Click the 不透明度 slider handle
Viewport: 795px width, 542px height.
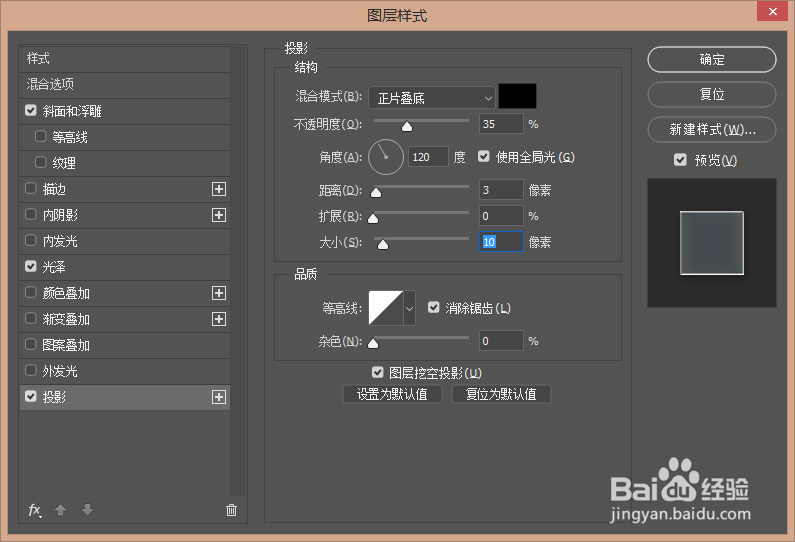[x=407, y=126]
